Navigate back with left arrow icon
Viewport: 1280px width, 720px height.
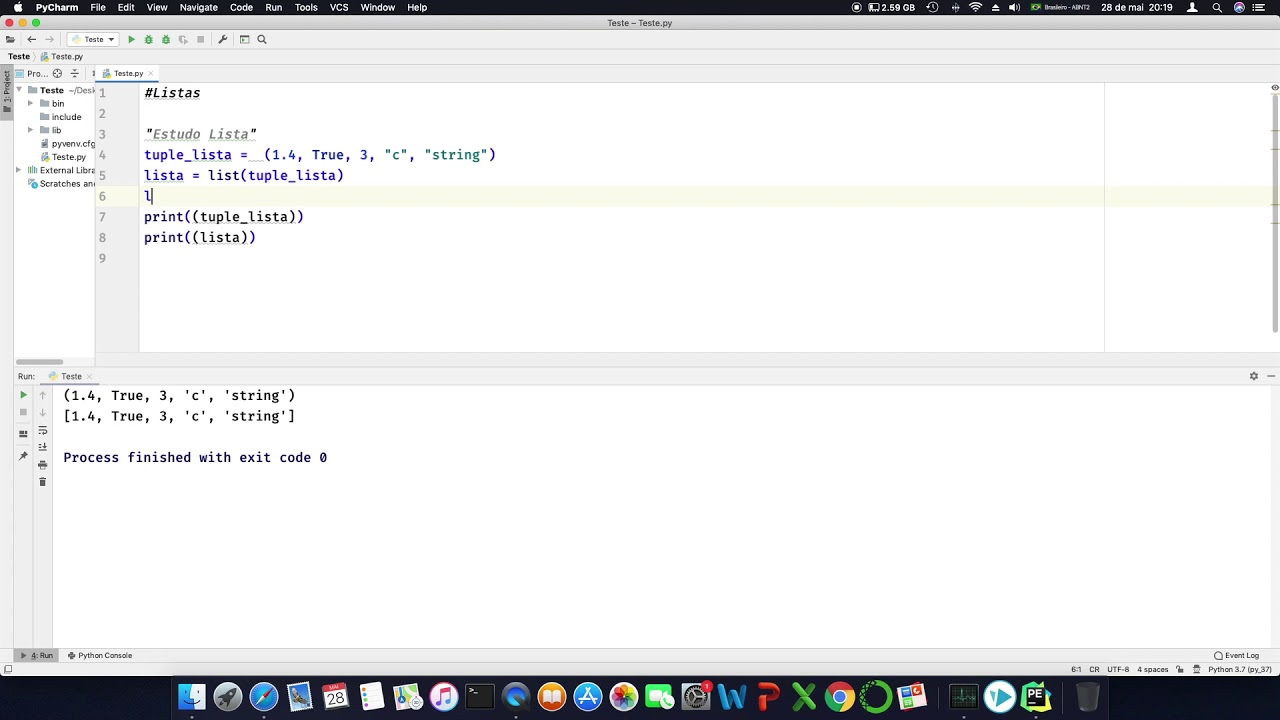(31, 39)
